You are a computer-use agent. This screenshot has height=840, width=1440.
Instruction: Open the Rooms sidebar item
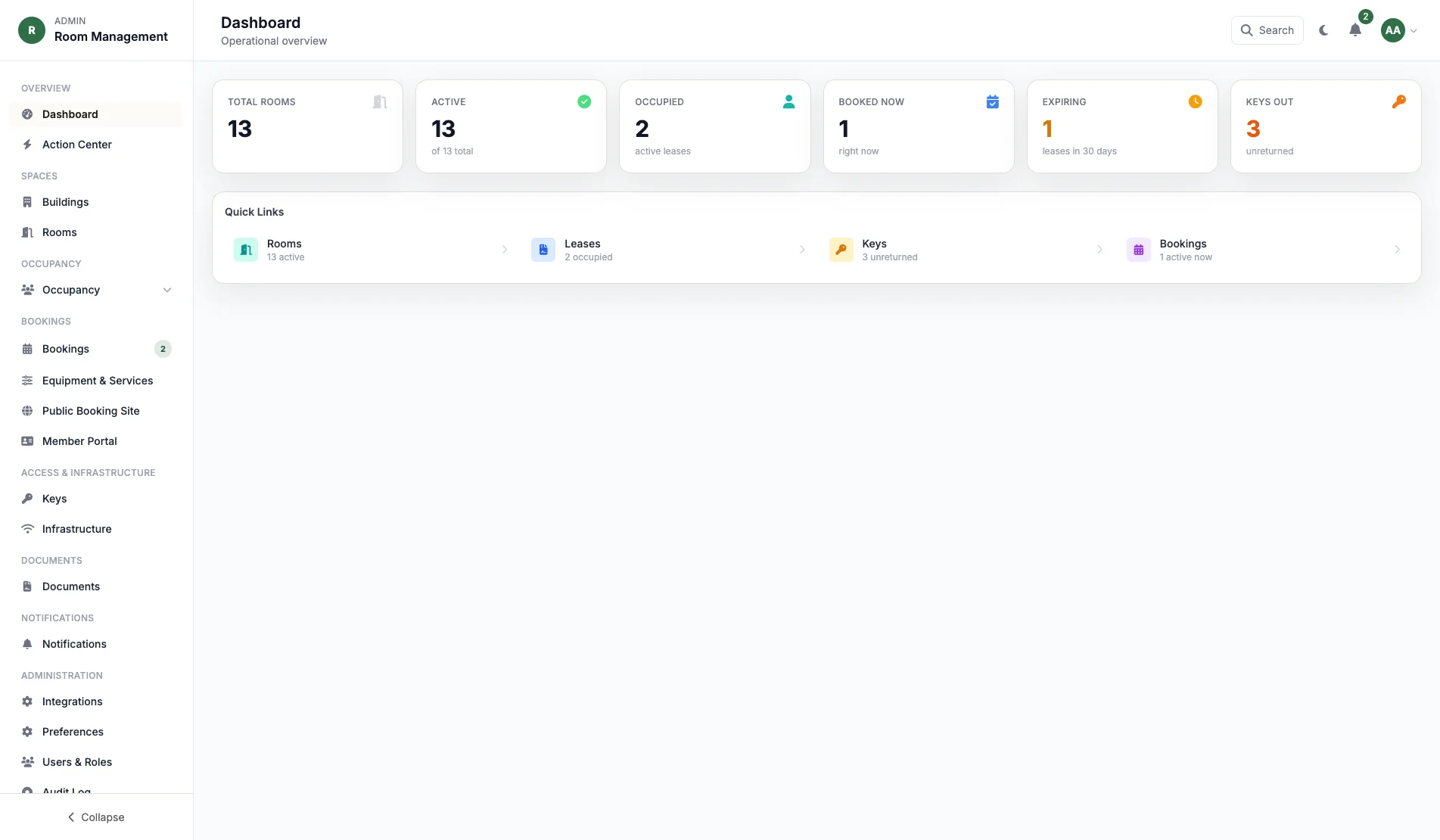click(97, 232)
